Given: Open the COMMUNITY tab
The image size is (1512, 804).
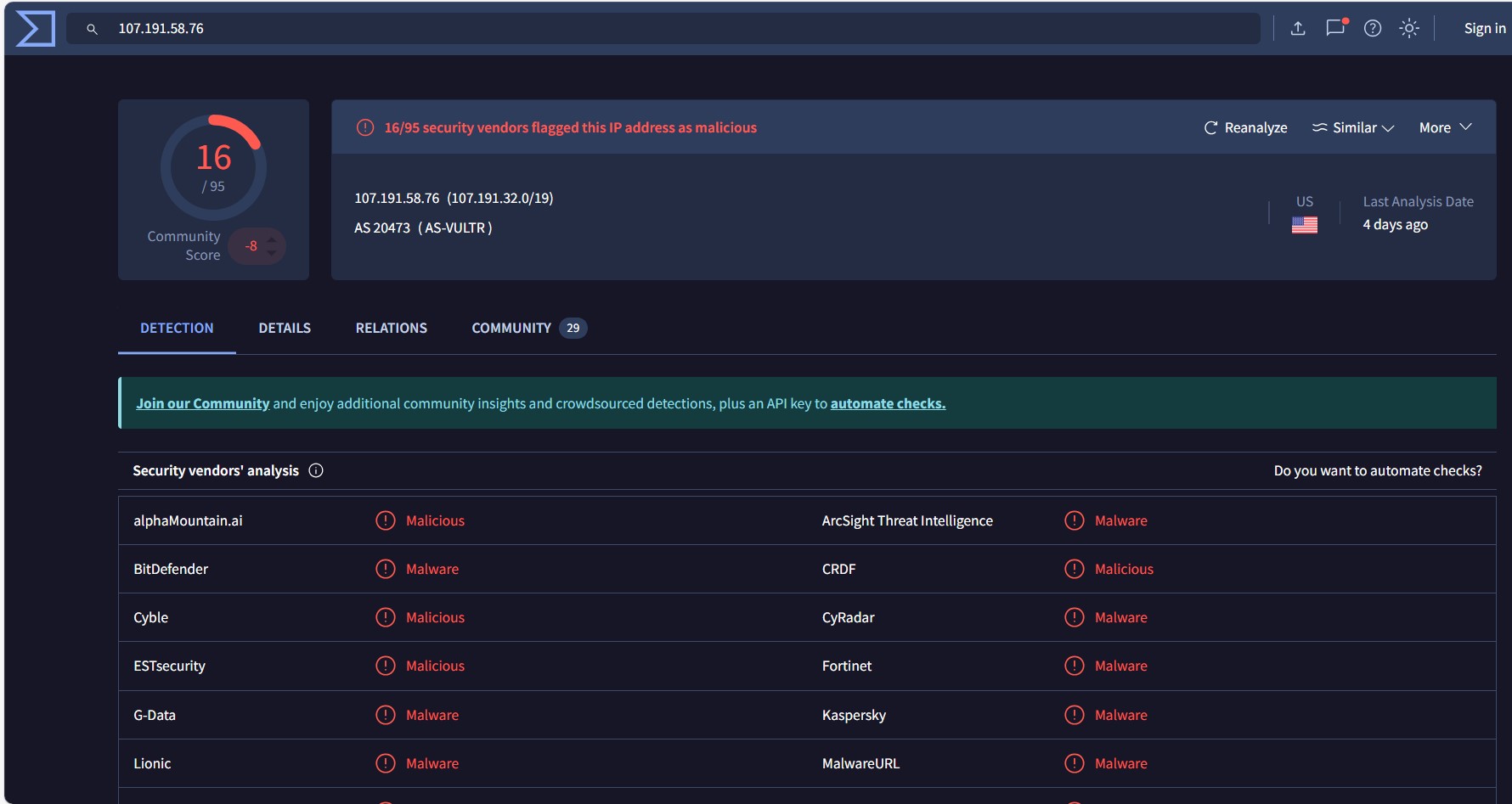Looking at the screenshot, I should (529, 328).
